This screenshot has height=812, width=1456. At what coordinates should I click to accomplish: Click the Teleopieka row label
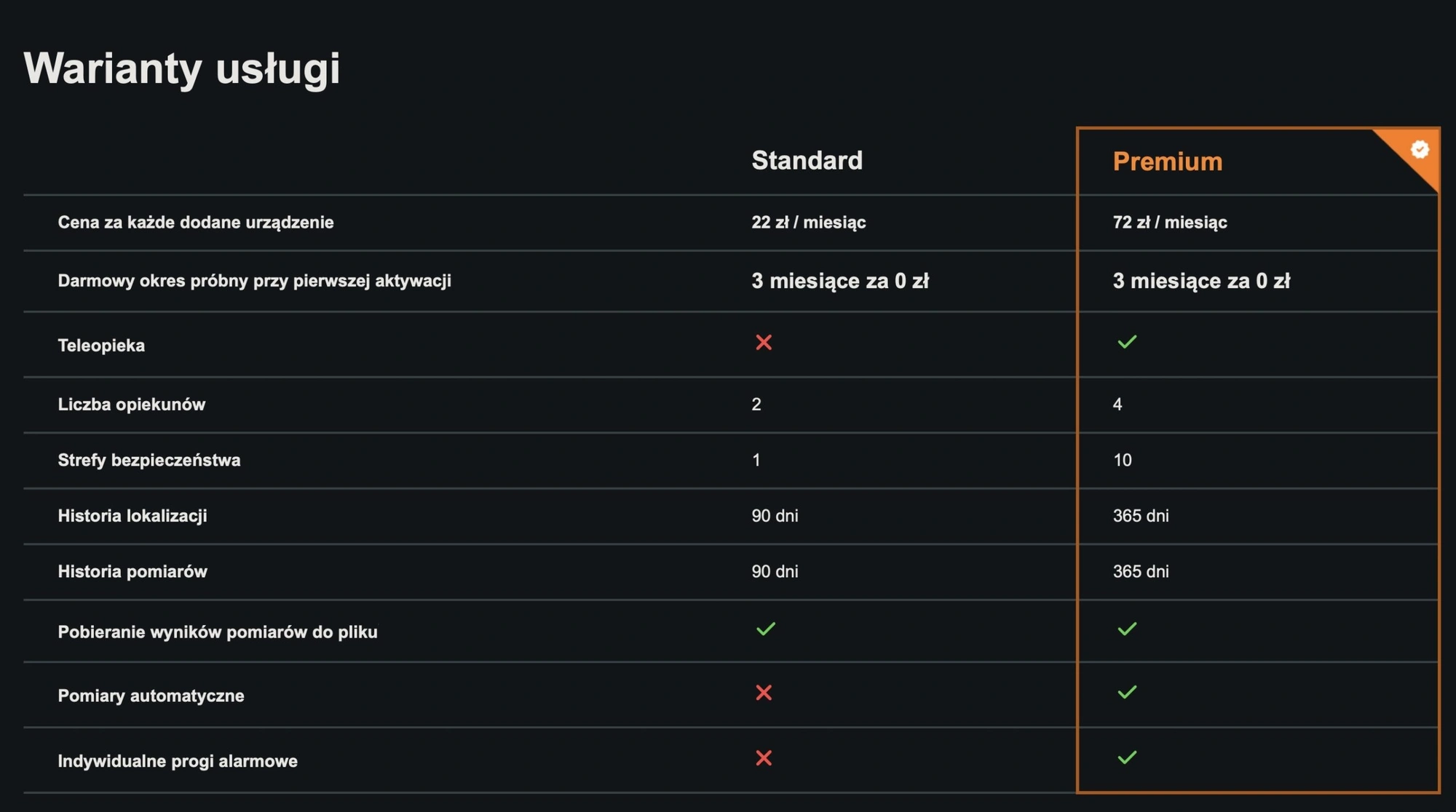[x=101, y=346]
